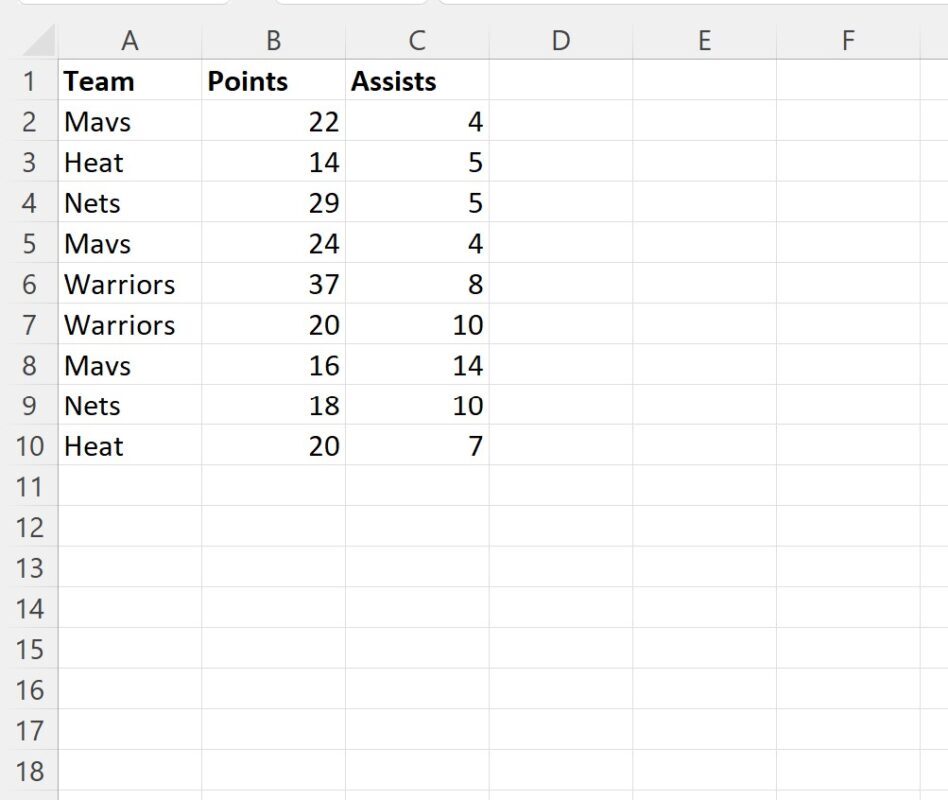Click column B header
948x800 pixels.
[x=273, y=41]
